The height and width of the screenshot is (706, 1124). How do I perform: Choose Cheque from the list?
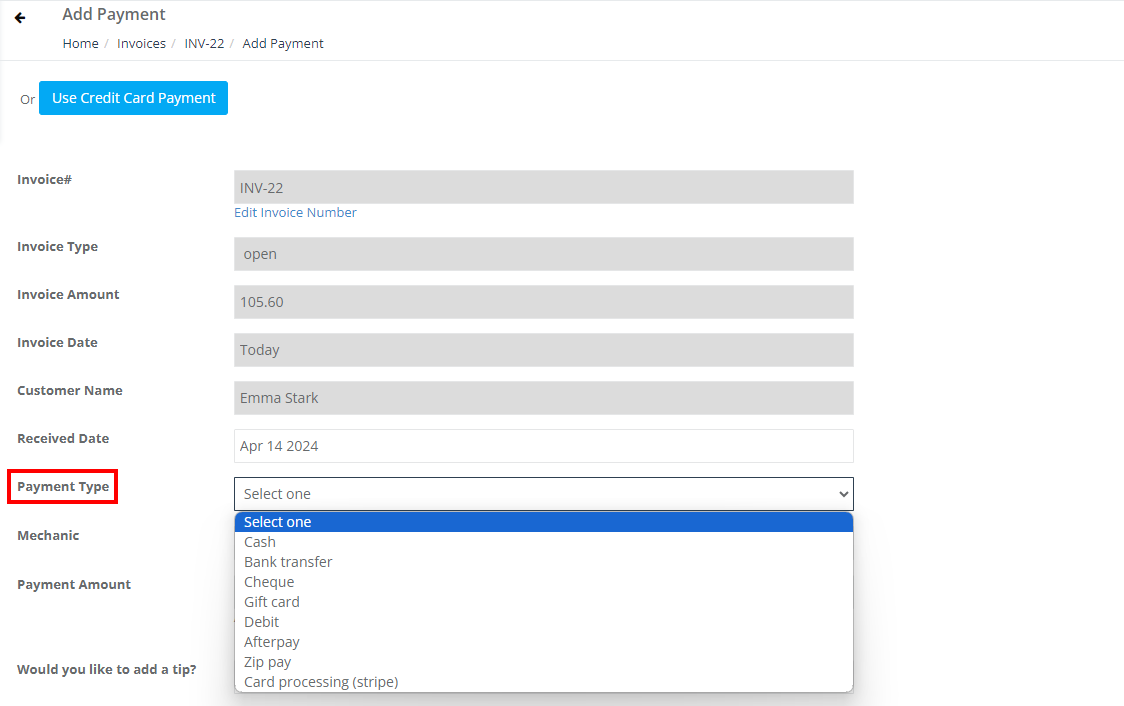pos(543,582)
